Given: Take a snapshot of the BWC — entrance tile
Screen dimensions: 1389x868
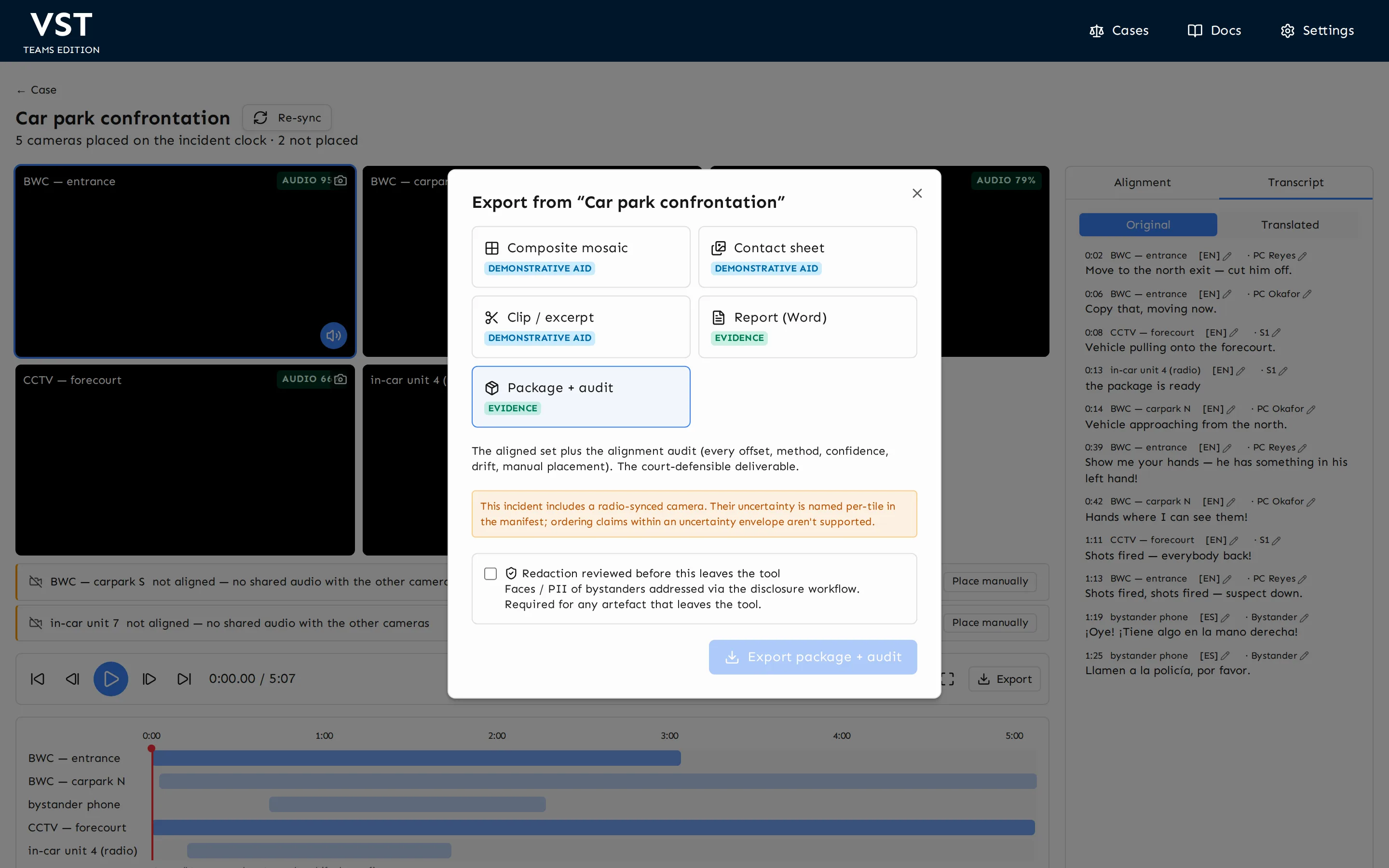Looking at the screenshot, I should click(x=340, y=180).
